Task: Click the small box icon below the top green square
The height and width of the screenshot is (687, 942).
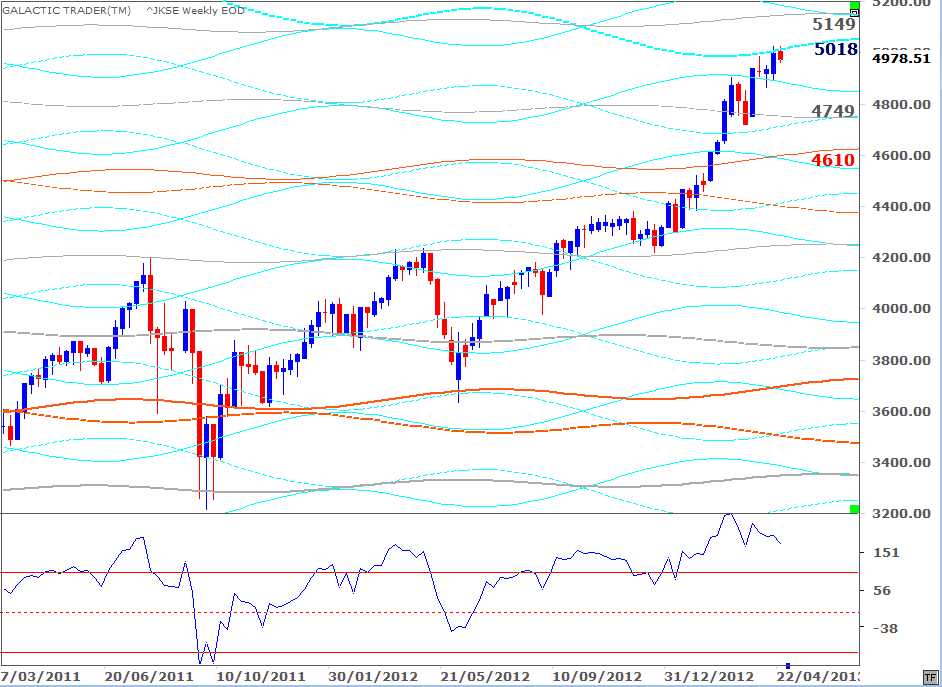Action: 855,14
